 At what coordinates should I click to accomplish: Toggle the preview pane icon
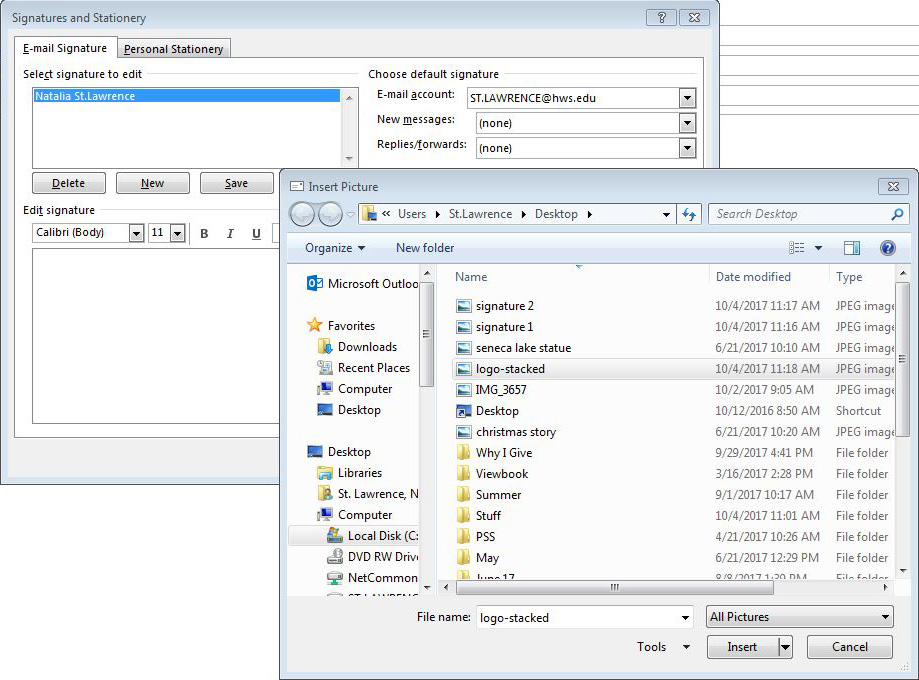coord(852,248)
